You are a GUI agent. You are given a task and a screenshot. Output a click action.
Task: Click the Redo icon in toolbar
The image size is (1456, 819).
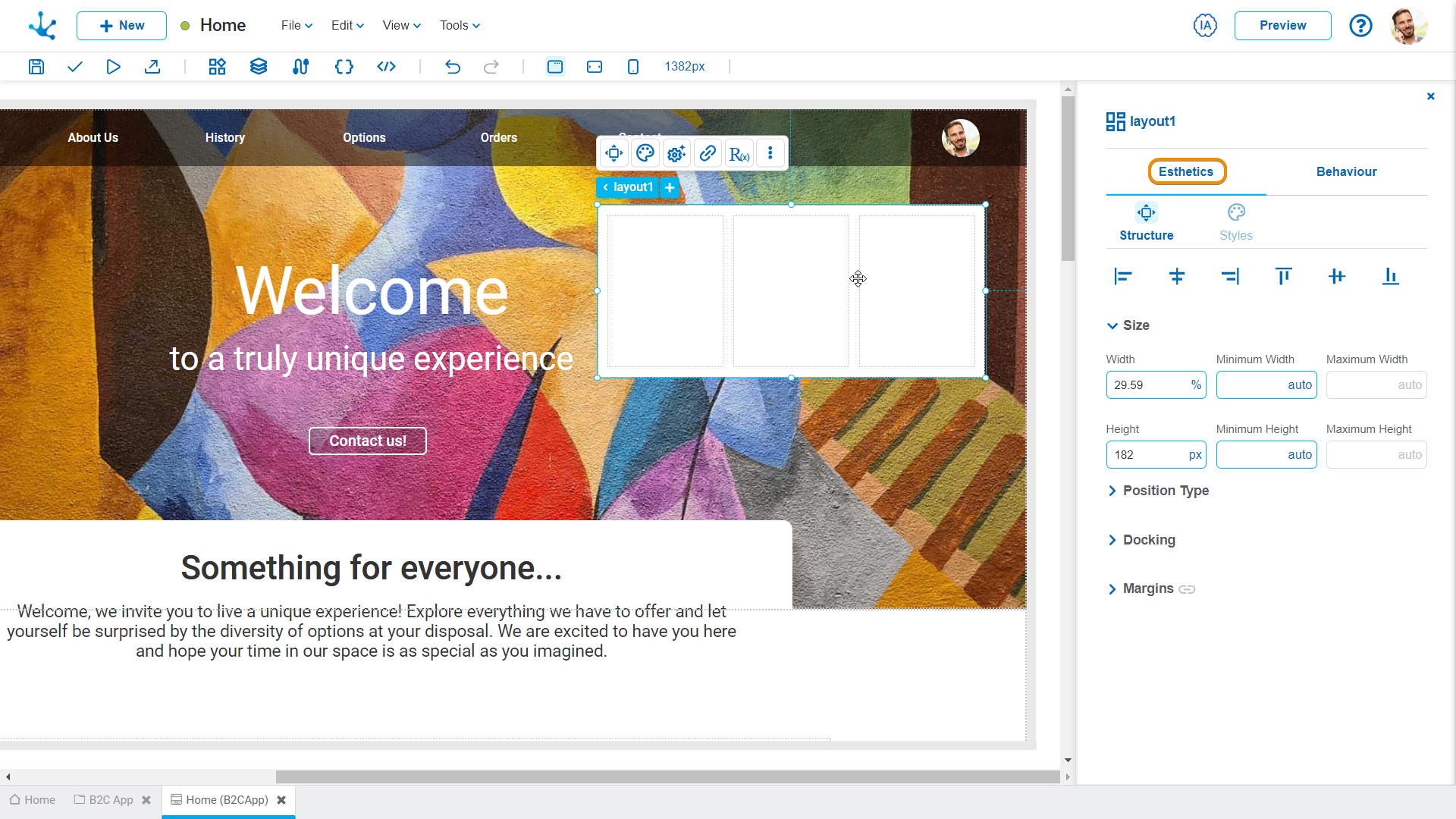click(492, 67)
